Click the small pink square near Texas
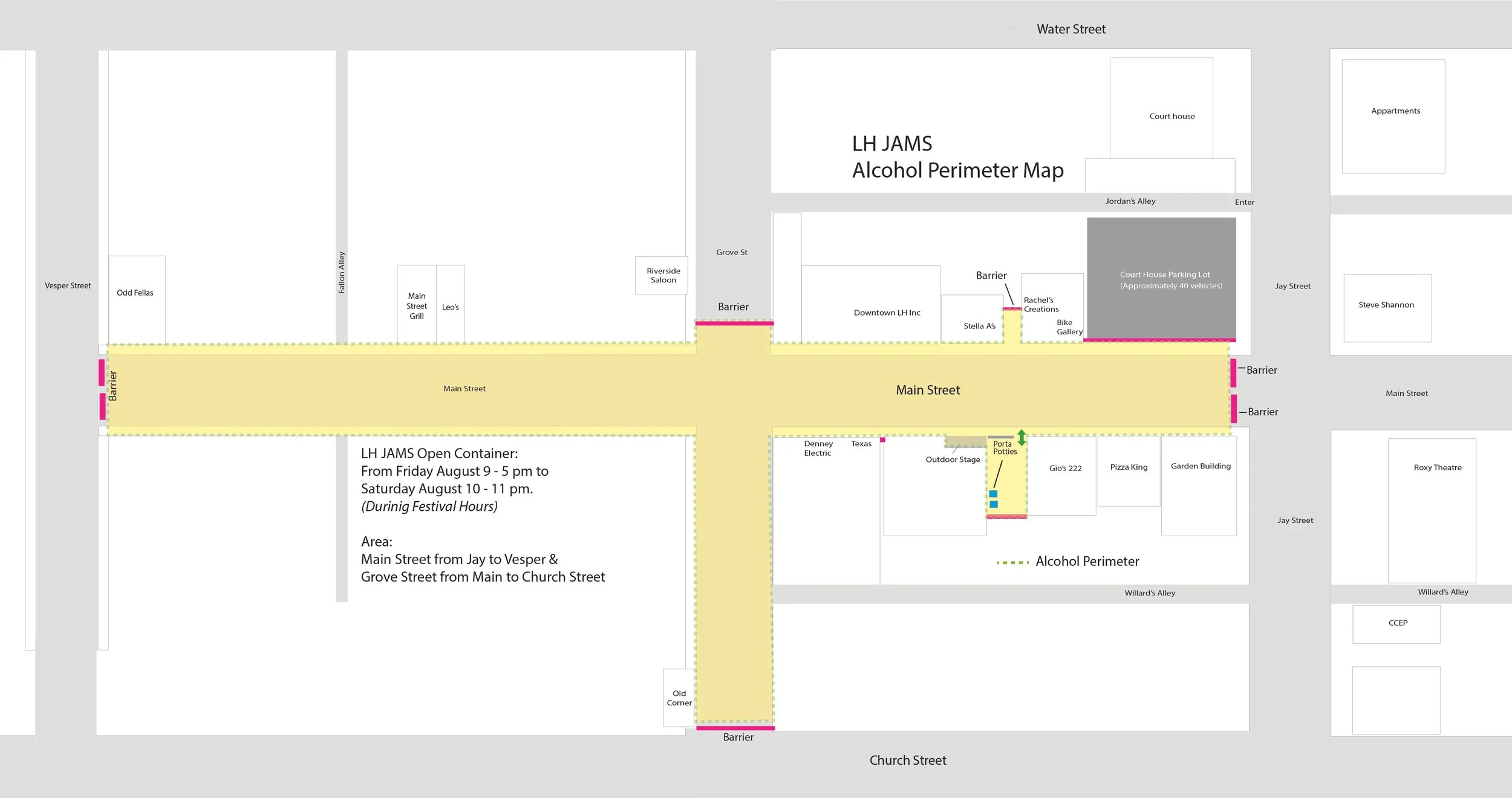 pyautogui.click(x=882, y=440)
